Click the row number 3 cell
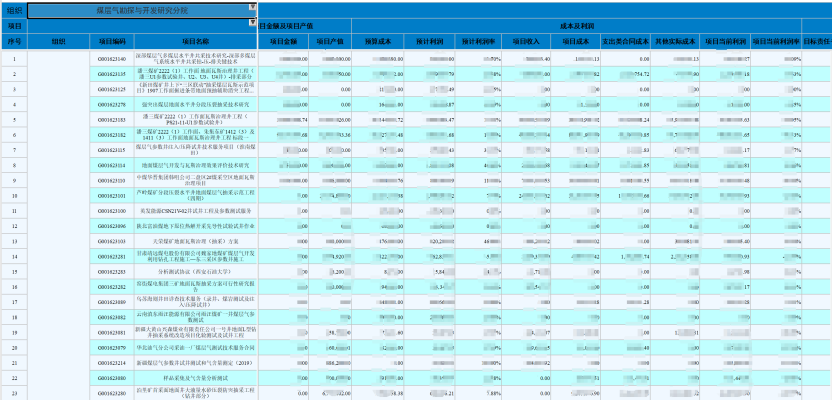This screenshot has width=832, height=400. 14,89
